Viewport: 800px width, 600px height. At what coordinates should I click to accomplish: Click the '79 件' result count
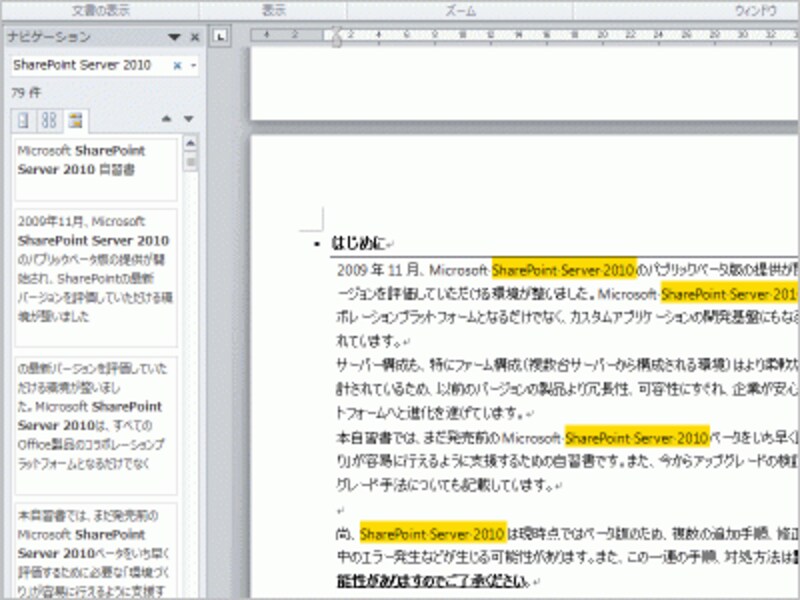tap(26, 93)
